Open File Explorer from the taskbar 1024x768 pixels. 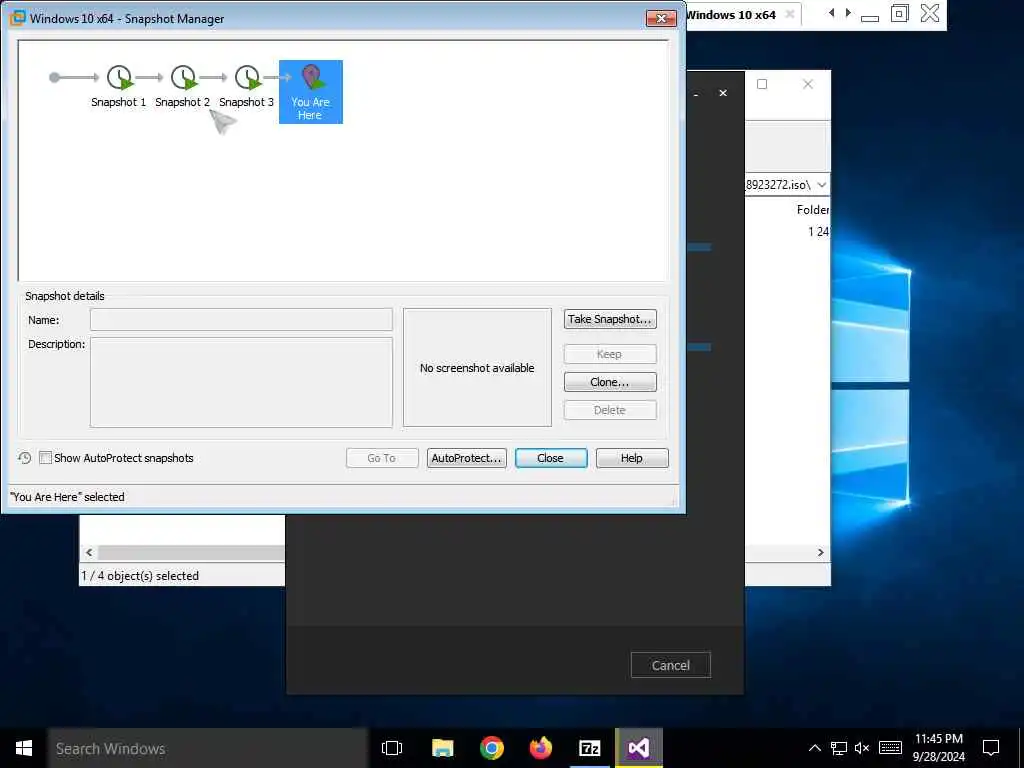(443, 748)
